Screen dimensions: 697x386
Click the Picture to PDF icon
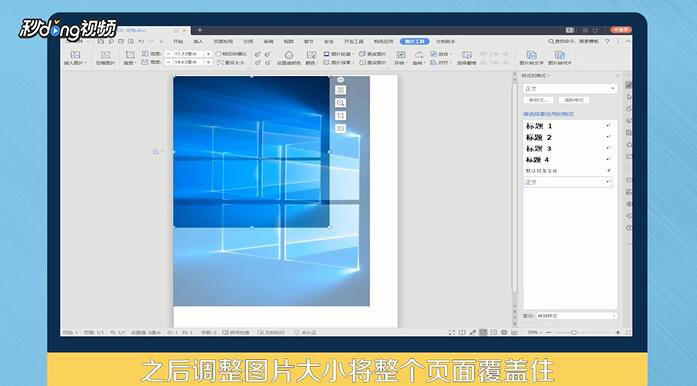[x=560, y=55]
